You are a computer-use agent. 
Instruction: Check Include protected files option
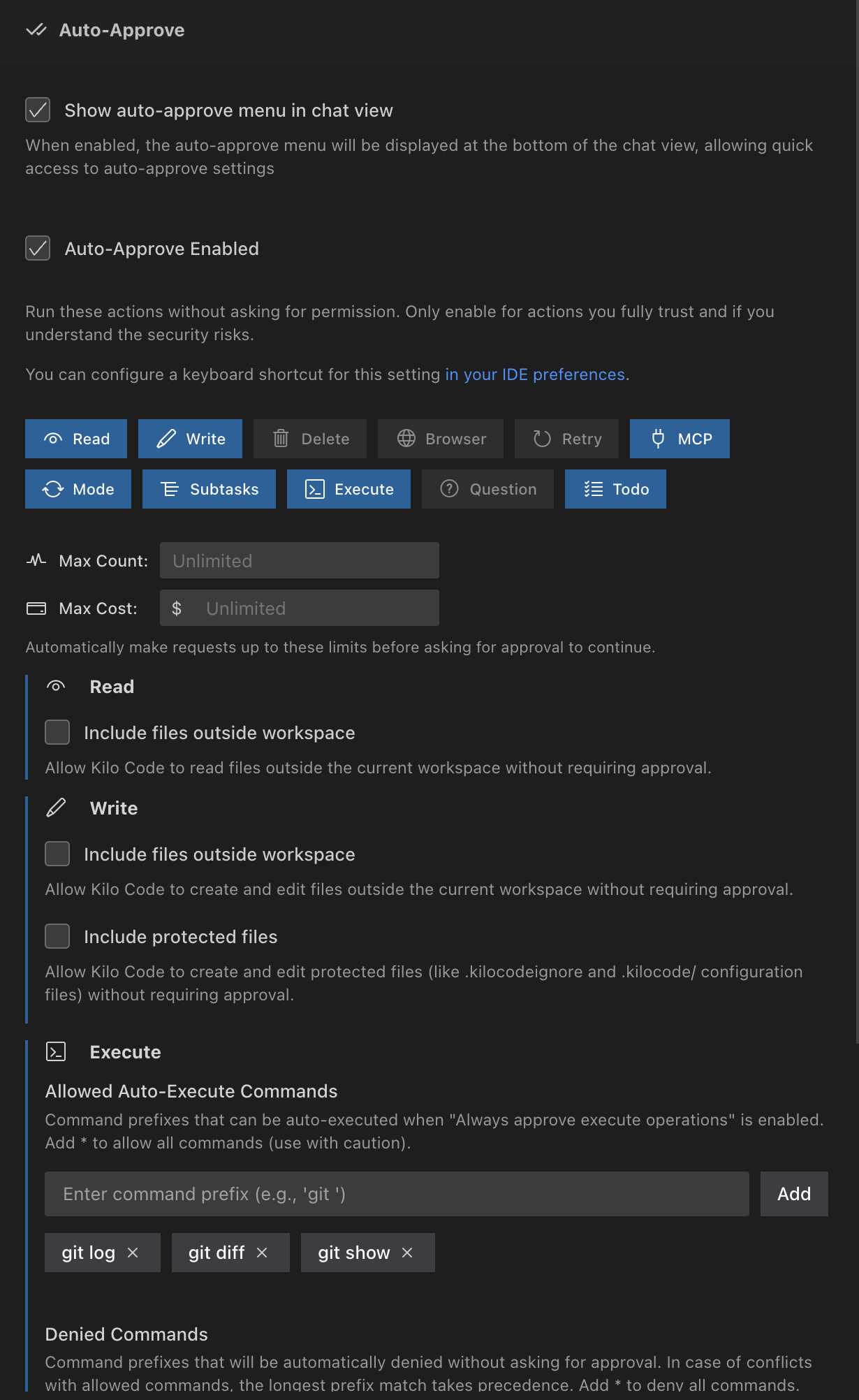(x=57, y=937)
